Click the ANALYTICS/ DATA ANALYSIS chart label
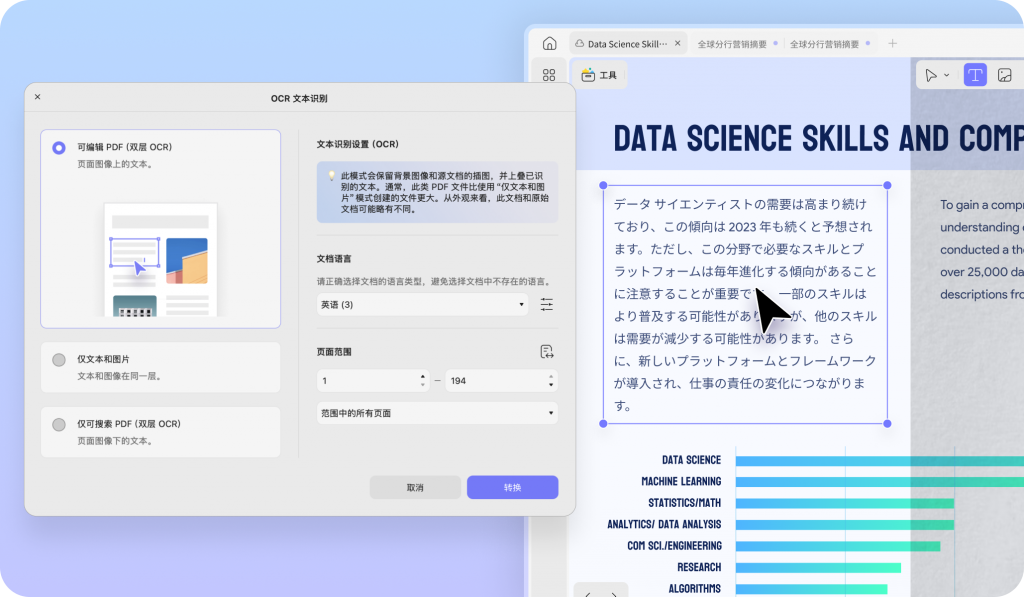The height and width of the screenshot is (597, 1024). coord(664,524)
